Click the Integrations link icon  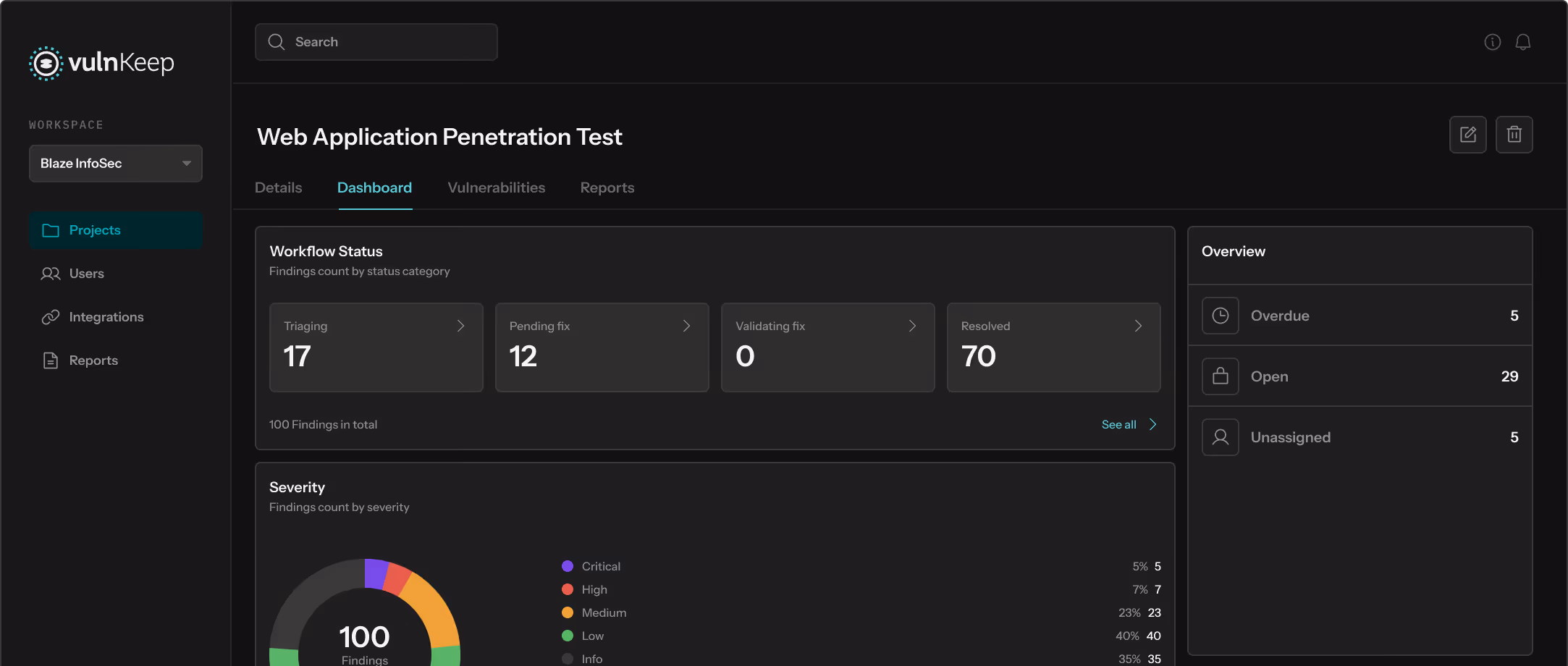[x=51, y=317]
